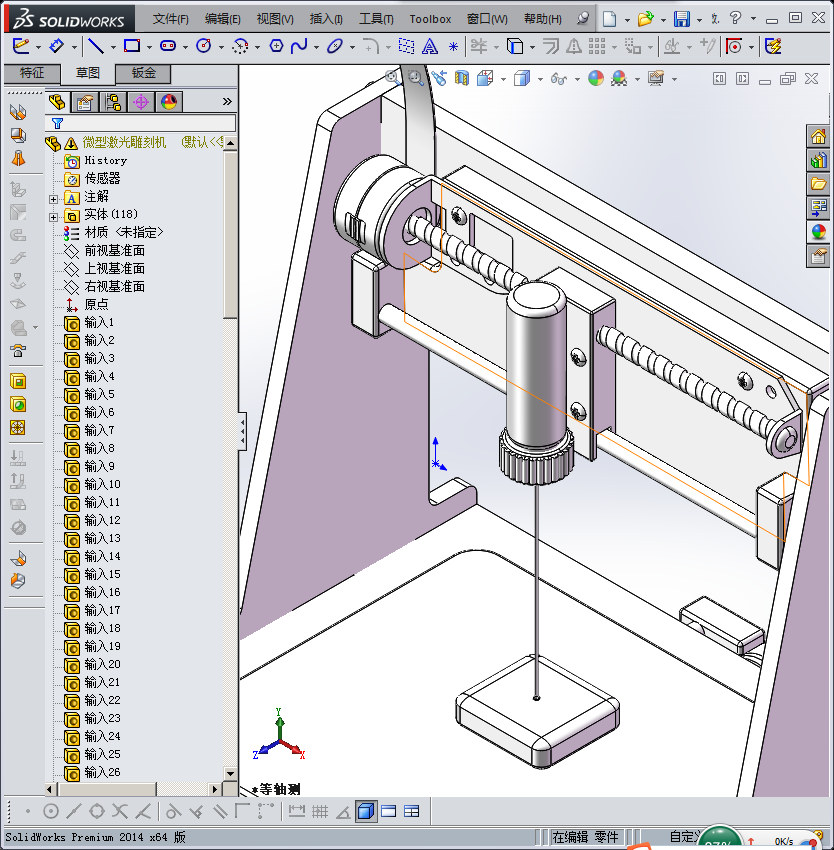Click the Zoom to Fit icon
834x850 pixels.
point(393,79)
